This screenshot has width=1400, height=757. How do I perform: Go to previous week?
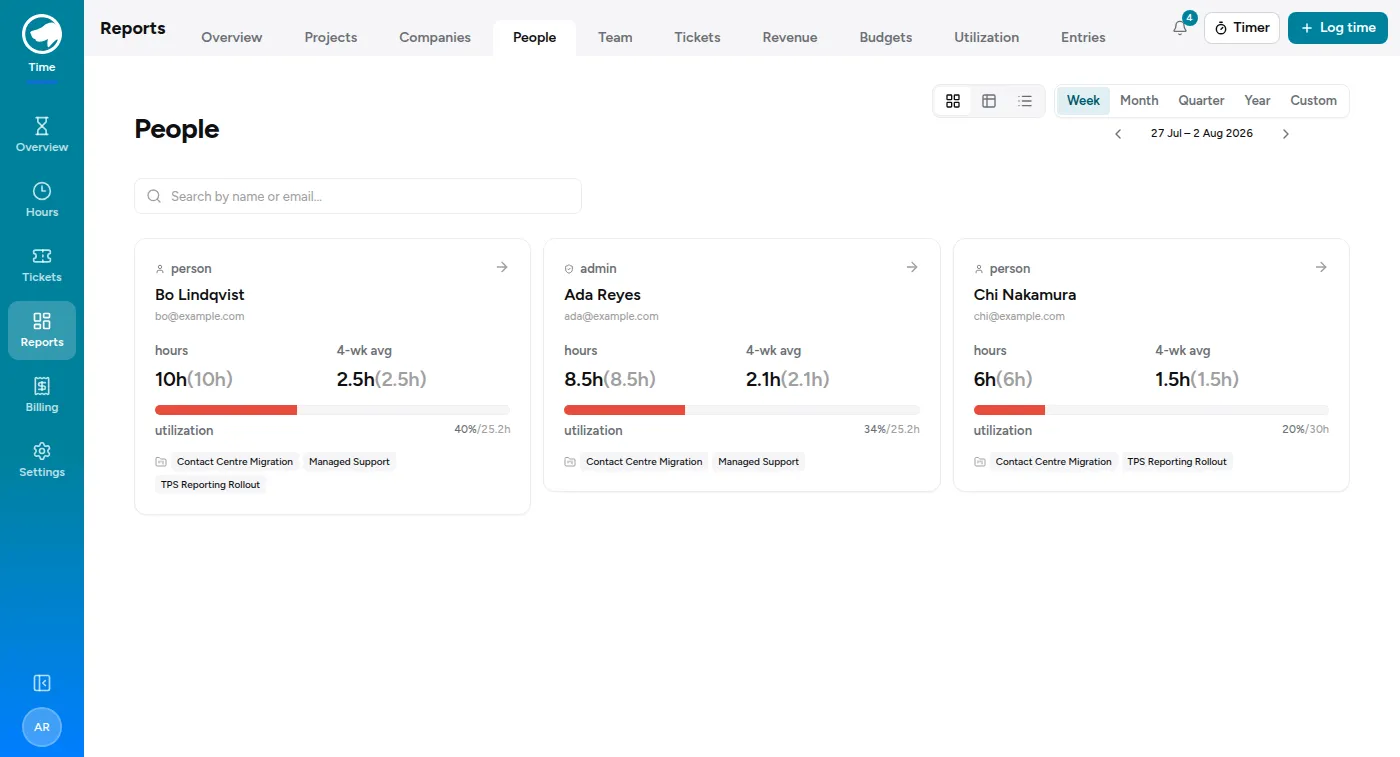[1118, 134]
